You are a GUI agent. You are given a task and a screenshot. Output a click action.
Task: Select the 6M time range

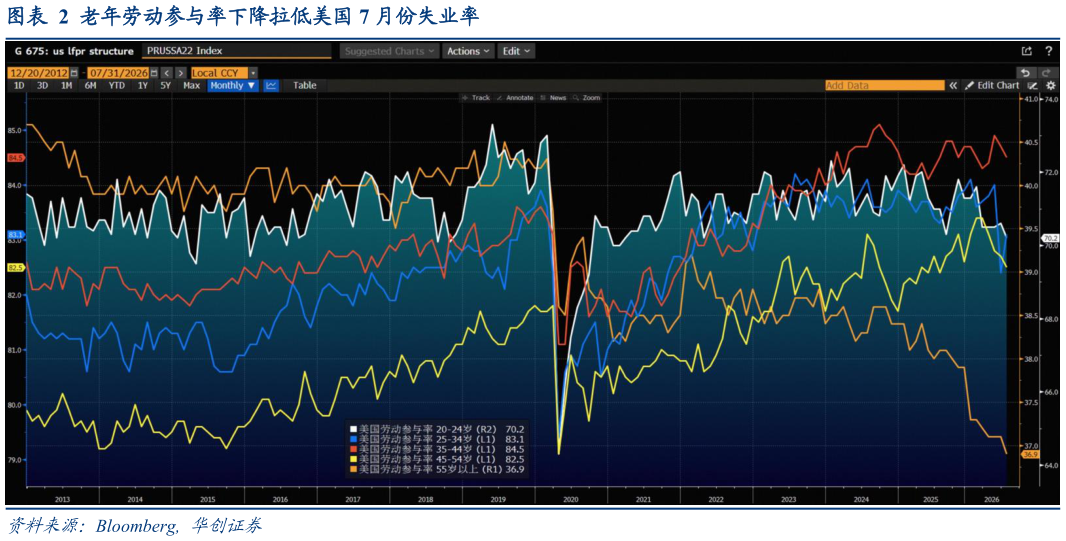(x=90, y=86)
